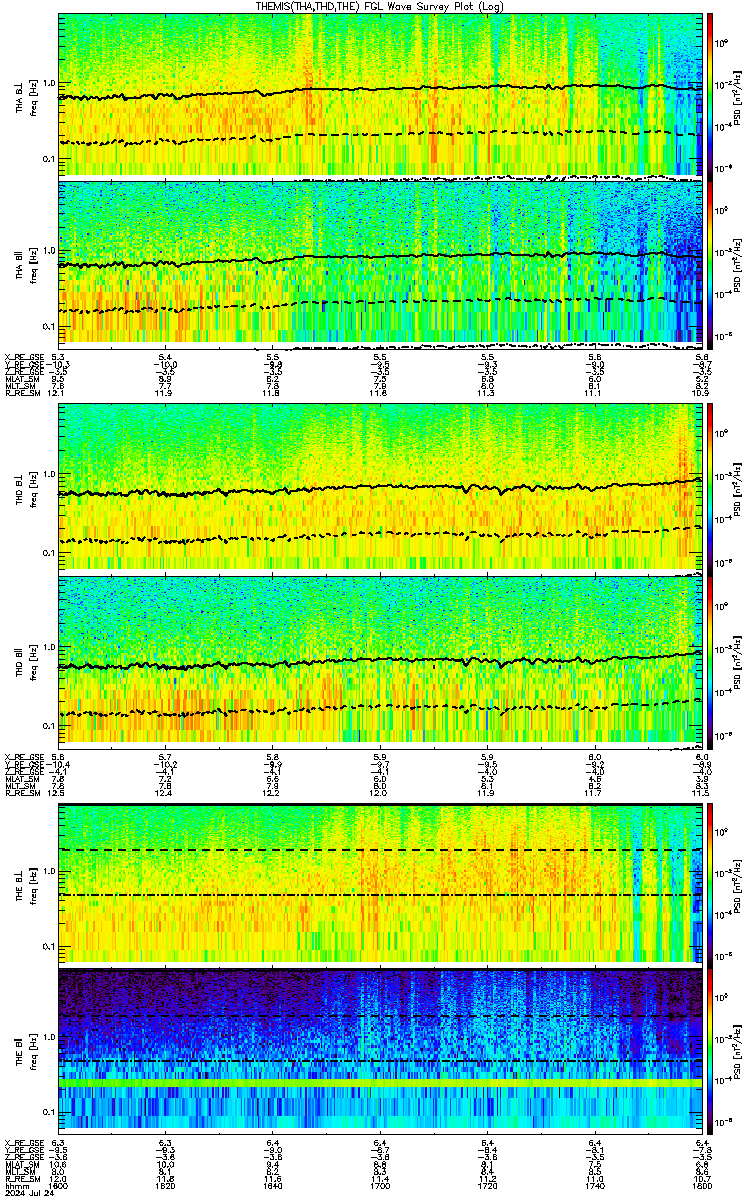
Task: Click the 'THE BII freq [Hz]' axis label
Action: point(25,1052)
